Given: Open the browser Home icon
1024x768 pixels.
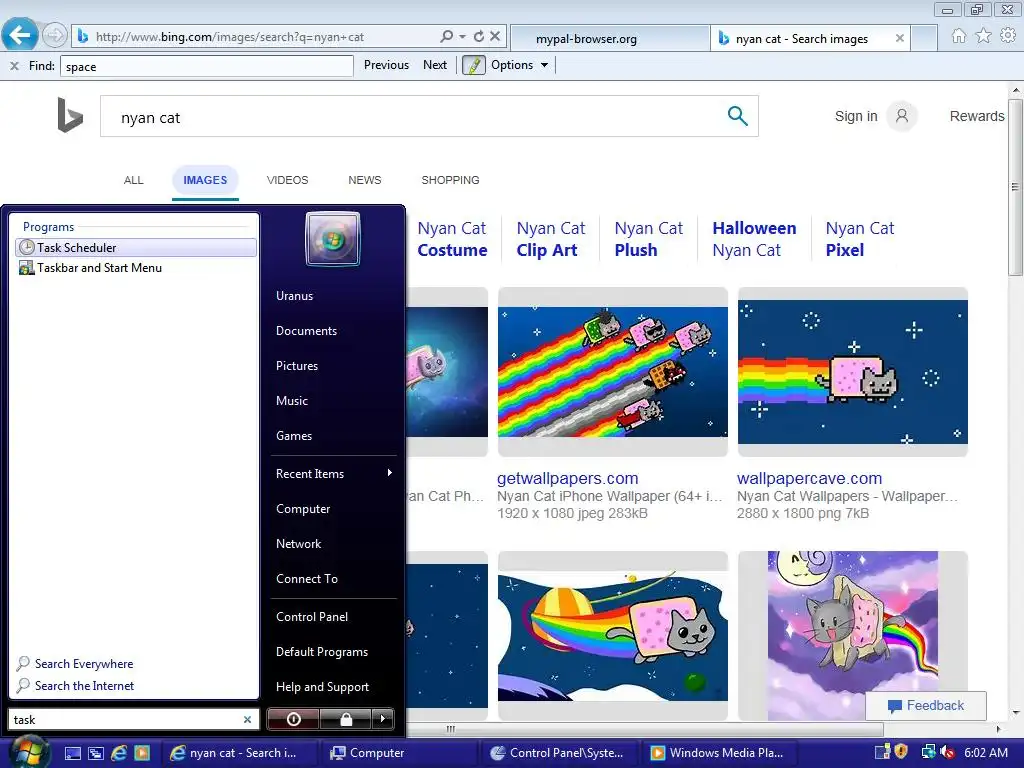Looking at the screenshot, I should 959,36.
